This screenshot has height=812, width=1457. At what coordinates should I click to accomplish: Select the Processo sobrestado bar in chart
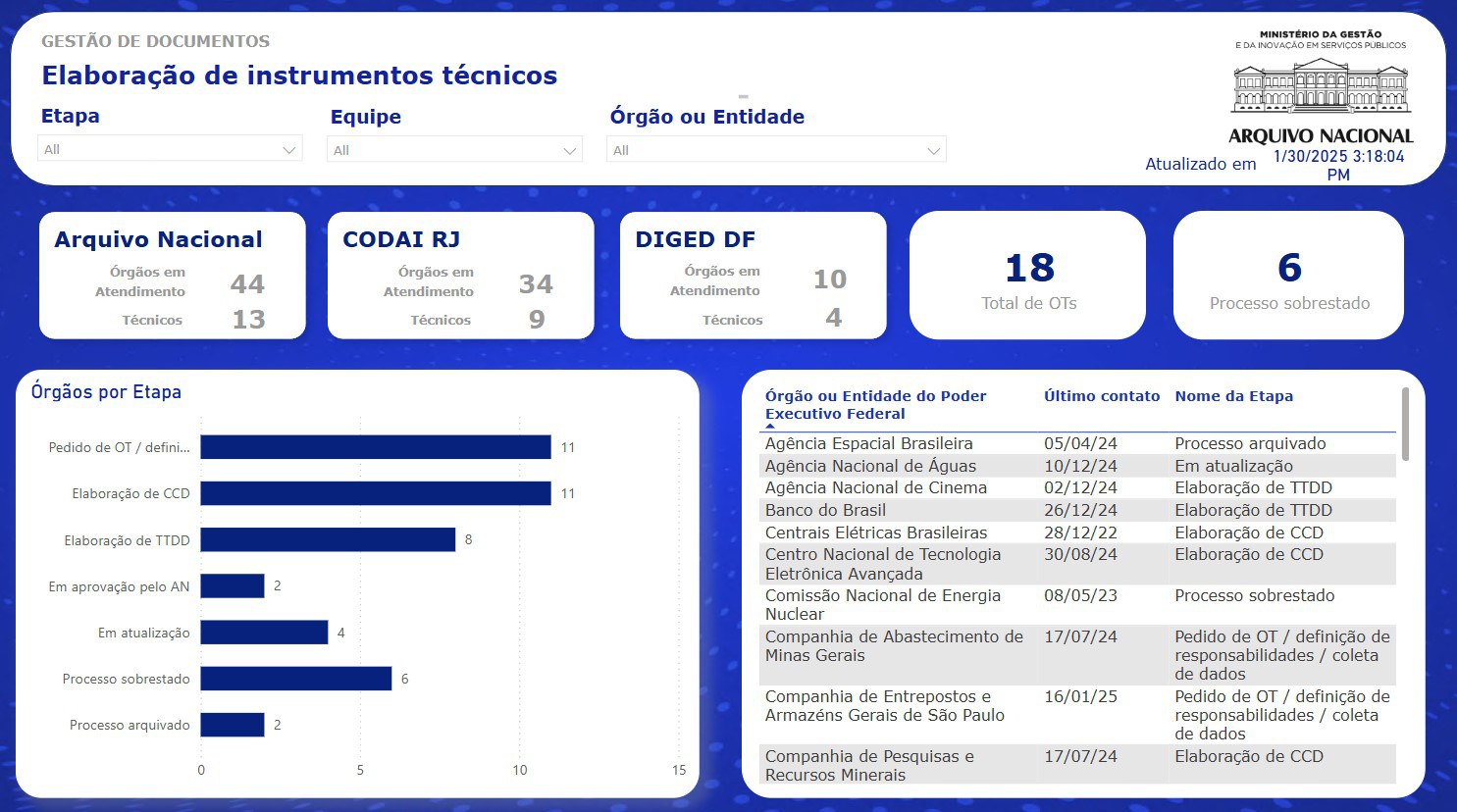tap(295, 679)
